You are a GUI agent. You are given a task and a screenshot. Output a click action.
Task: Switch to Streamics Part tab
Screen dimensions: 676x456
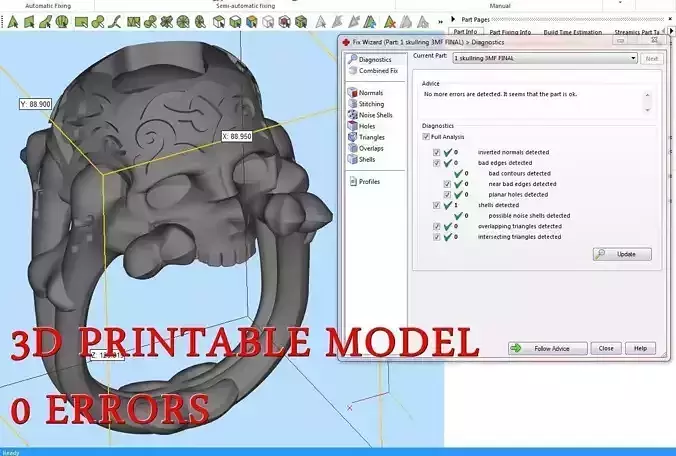pos(637,32)
